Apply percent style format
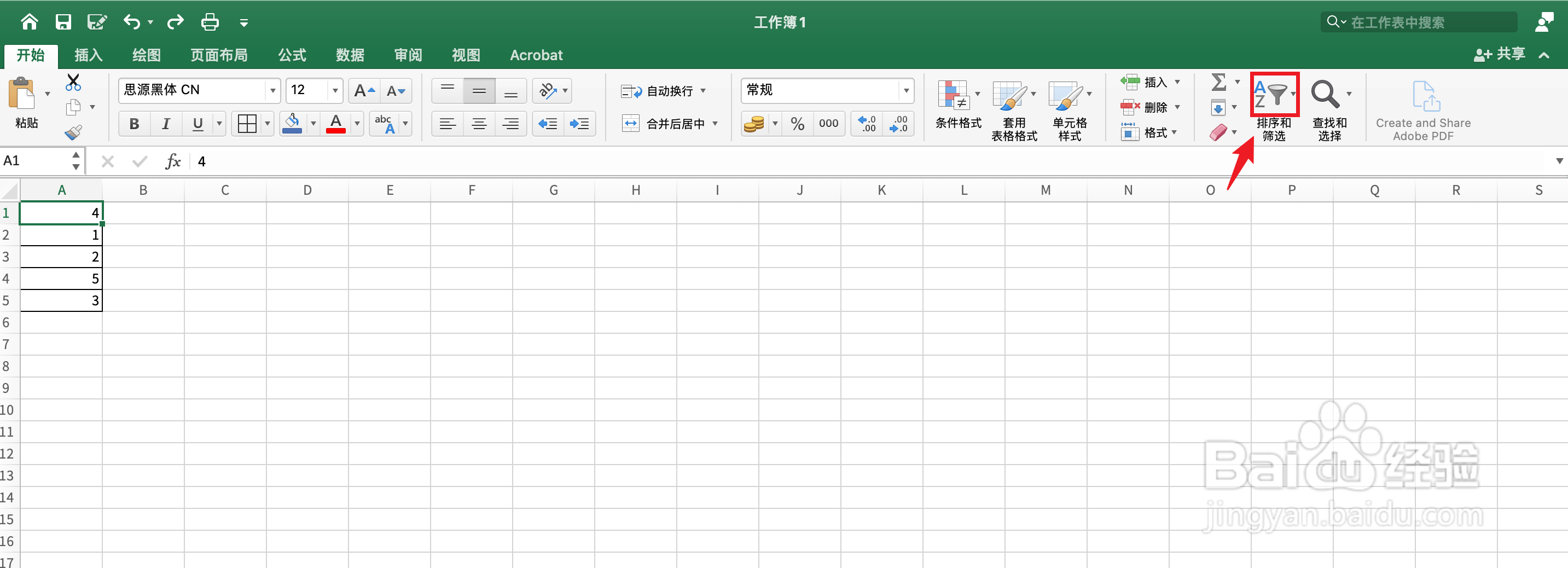The image size is (1568, 568). [797, 124]
